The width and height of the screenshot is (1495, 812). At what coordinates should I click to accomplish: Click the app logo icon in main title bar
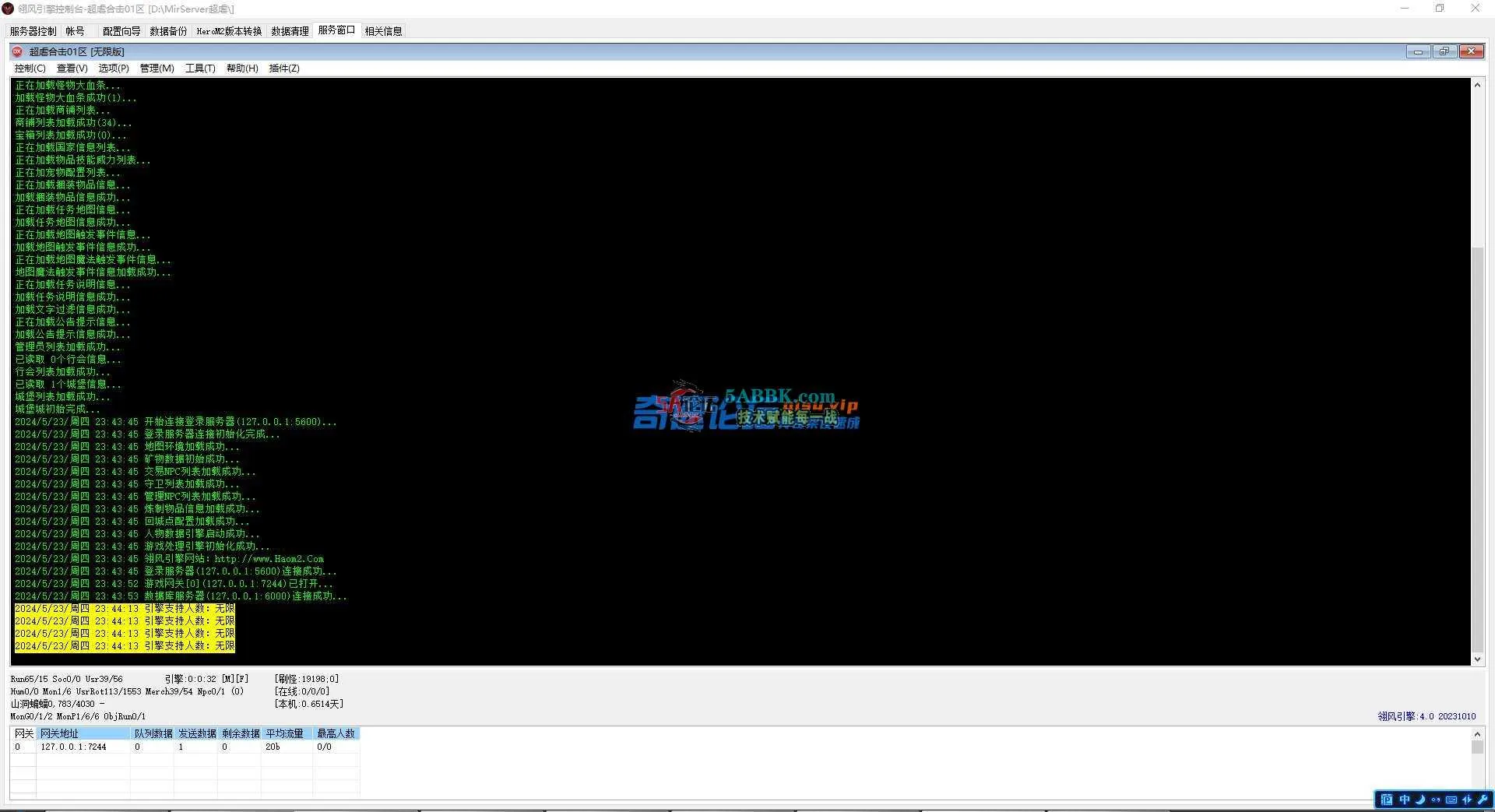point(8,9)
